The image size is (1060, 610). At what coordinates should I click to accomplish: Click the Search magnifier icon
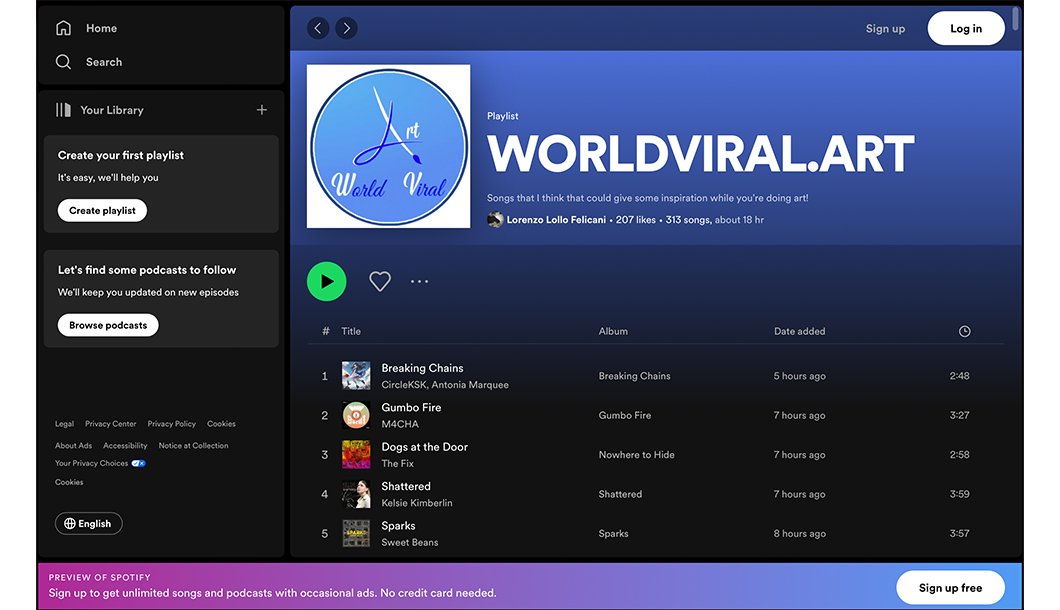coord(64,62)
